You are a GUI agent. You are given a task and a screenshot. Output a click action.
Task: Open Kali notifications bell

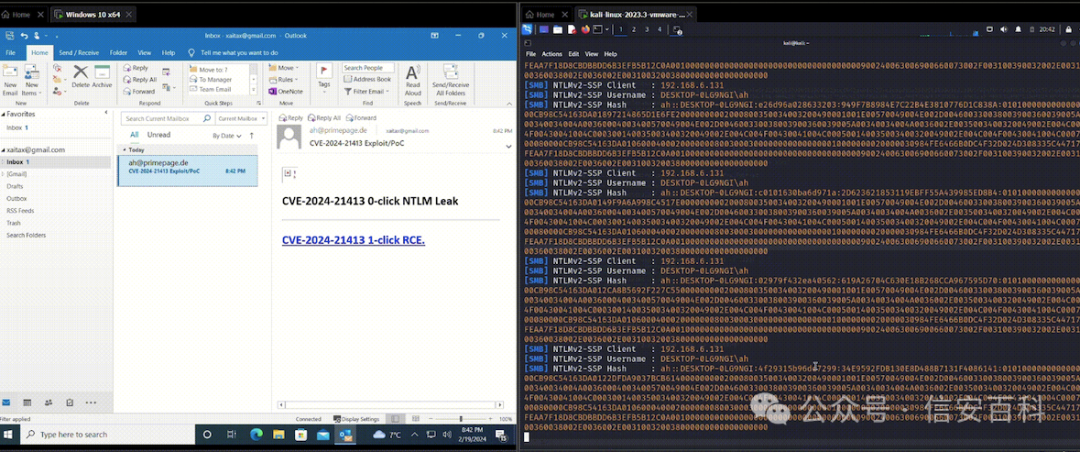point(1017,30)
